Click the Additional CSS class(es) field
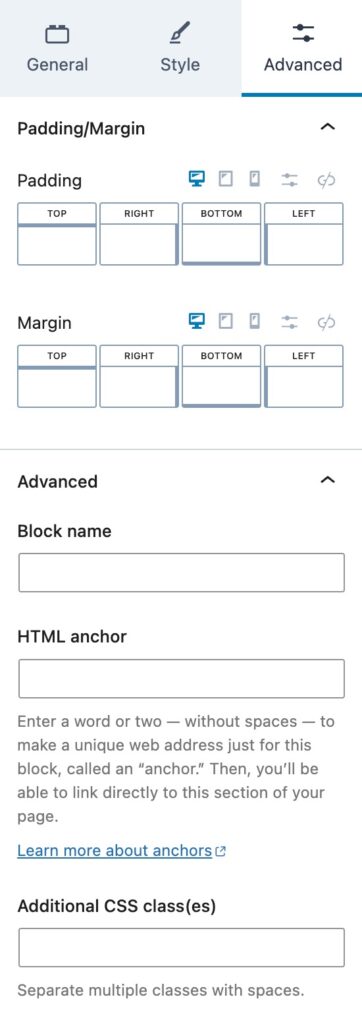Viewport: 362px width, 1024px height. tap(181, 948)
